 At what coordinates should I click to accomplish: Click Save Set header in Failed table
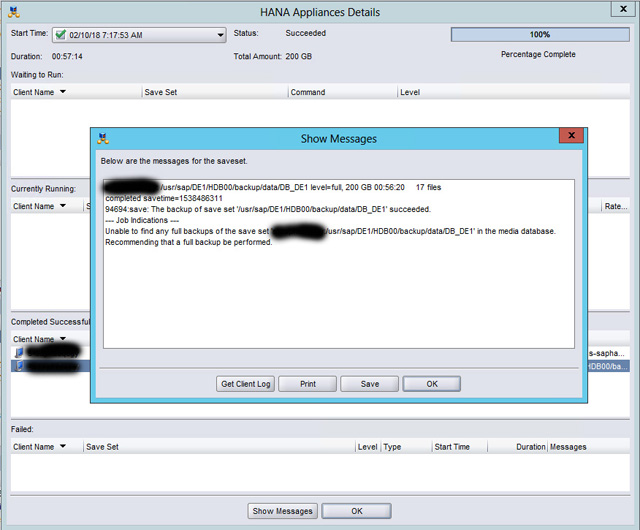tap(102, 447)
